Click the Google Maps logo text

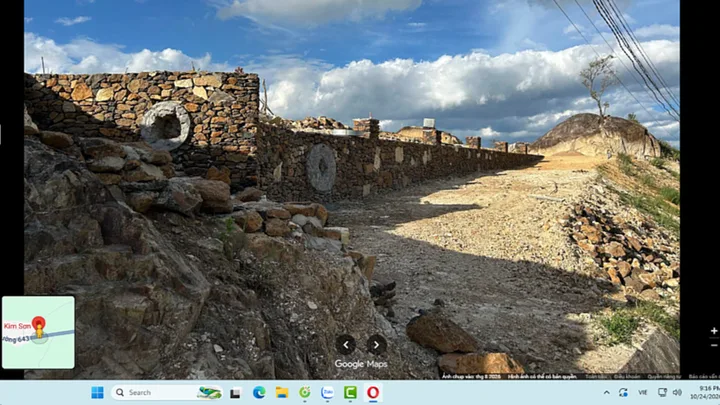(361, 364)
